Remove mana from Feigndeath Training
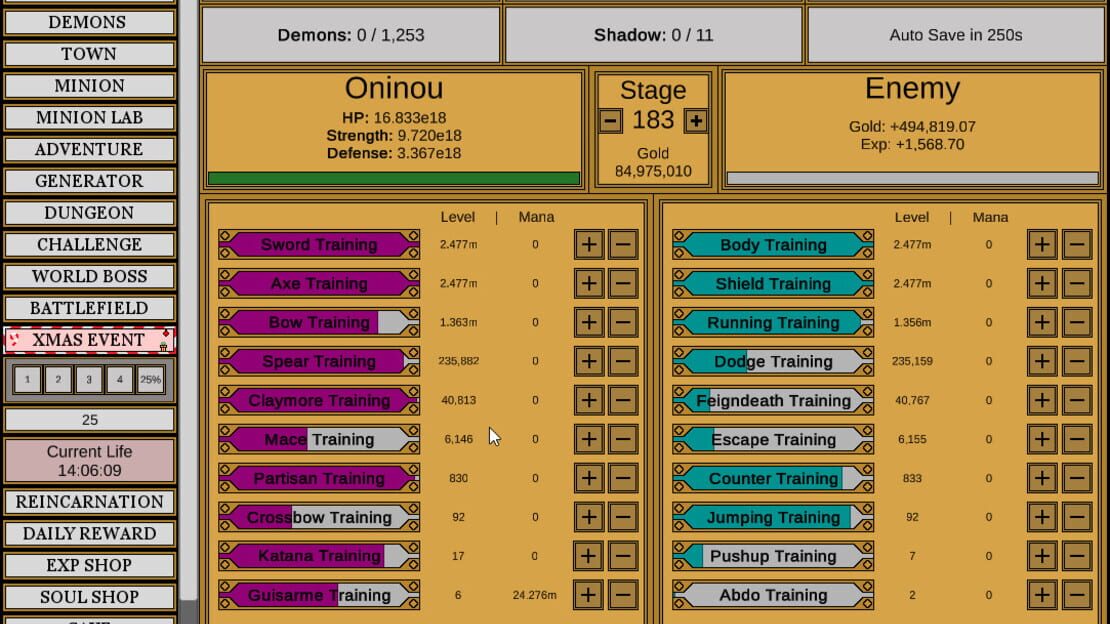1110x624 pixels. (x=1077, y=400)
